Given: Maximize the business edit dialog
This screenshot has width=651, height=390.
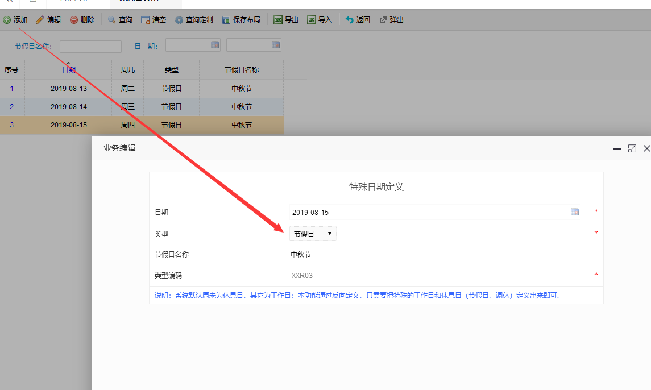Looking at the screenshot, I should coord(631,148).
